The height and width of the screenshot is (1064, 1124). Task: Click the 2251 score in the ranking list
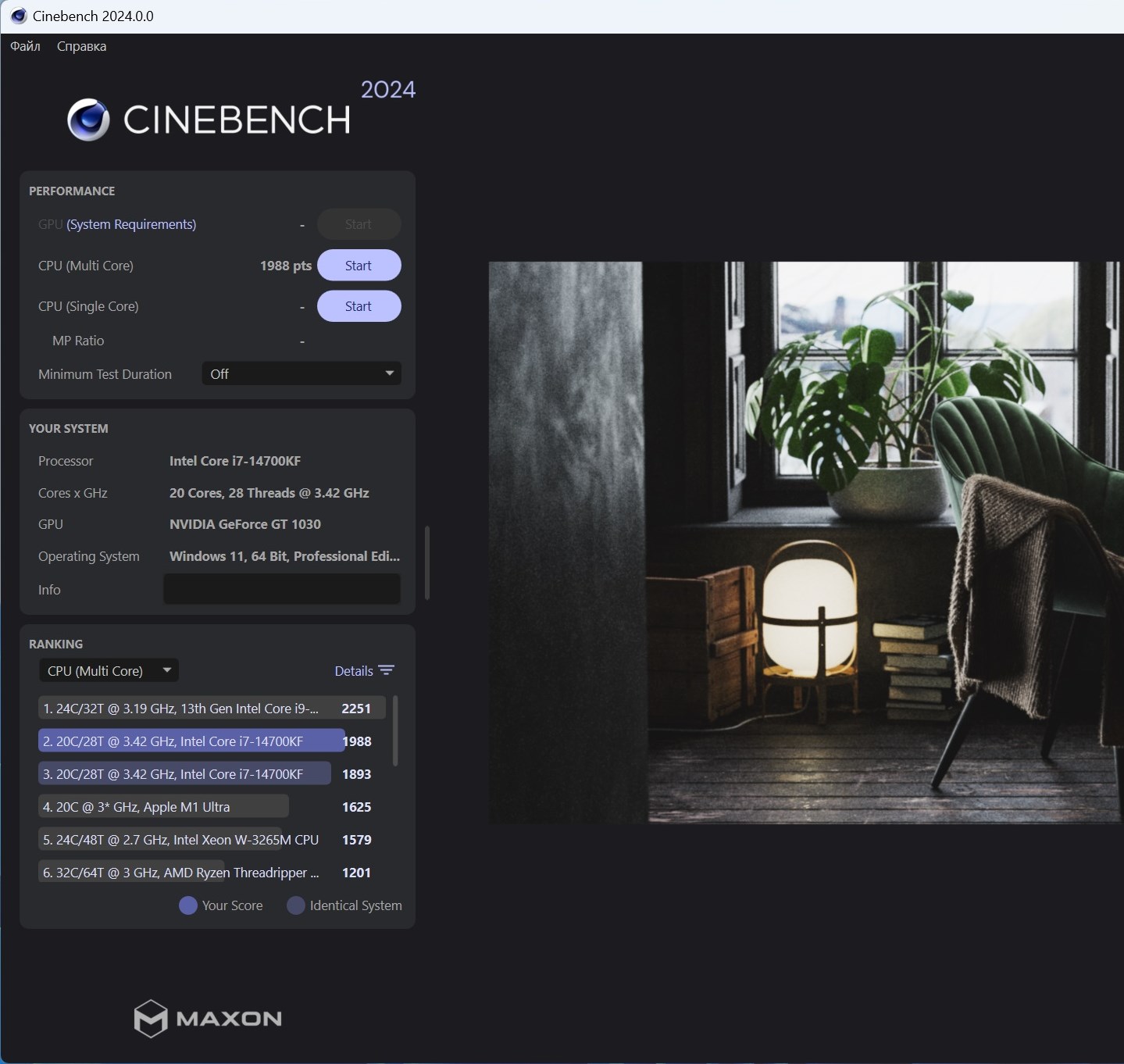[x=356, y=709]
